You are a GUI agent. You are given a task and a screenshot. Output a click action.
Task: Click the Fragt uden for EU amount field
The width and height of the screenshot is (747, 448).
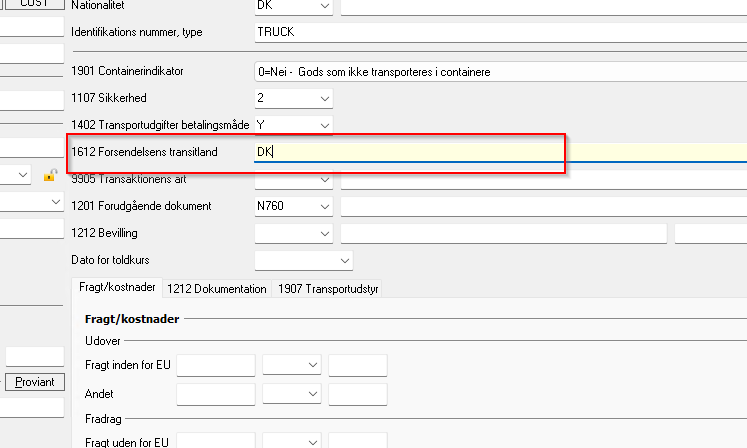click(x=215, y=440)
